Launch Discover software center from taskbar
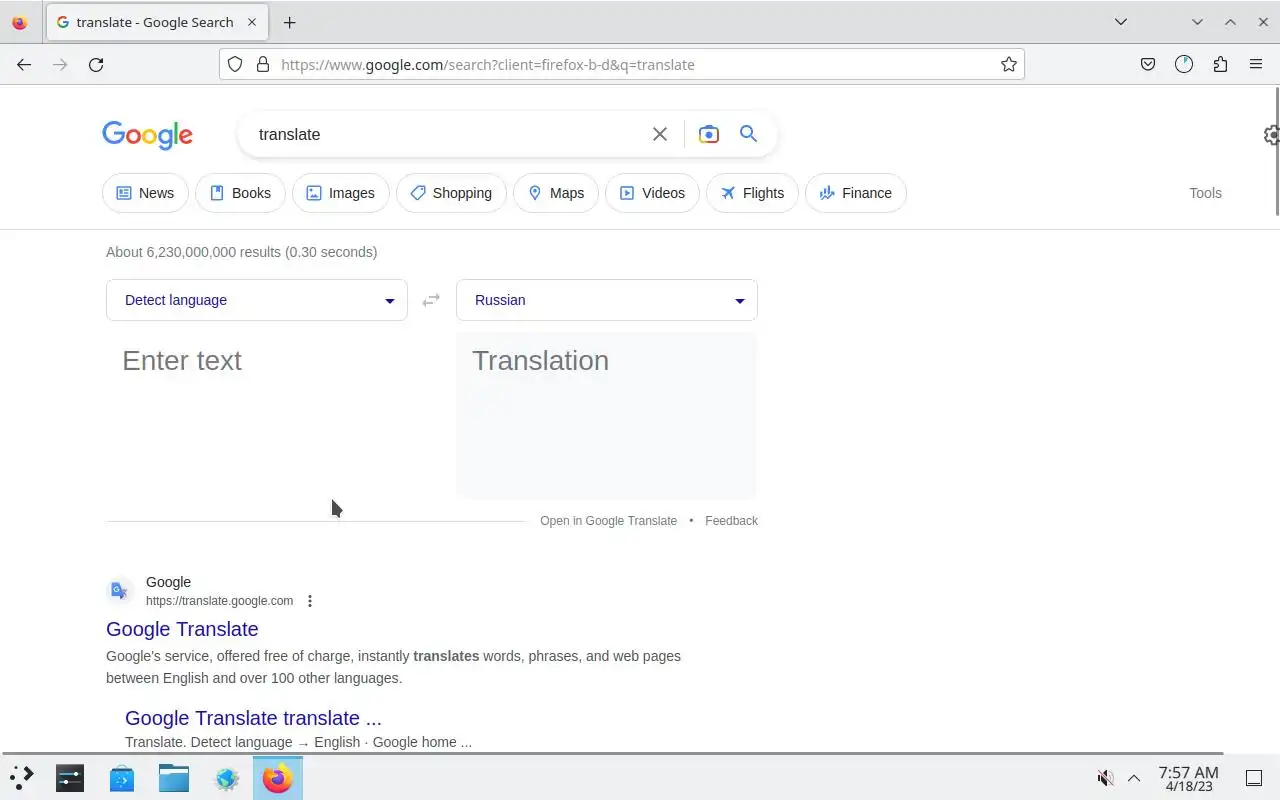 point(122,777)
